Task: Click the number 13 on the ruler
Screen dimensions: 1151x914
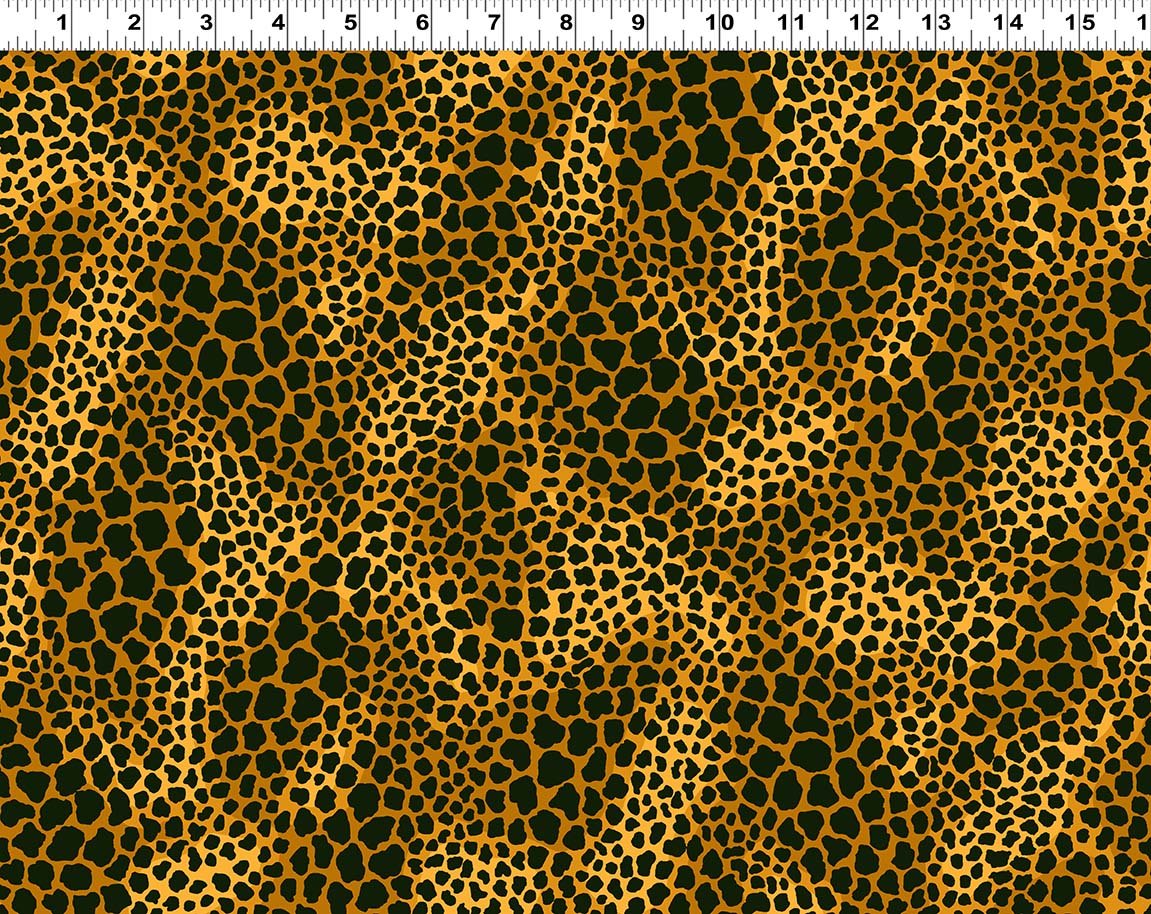Action: (934, 22)
